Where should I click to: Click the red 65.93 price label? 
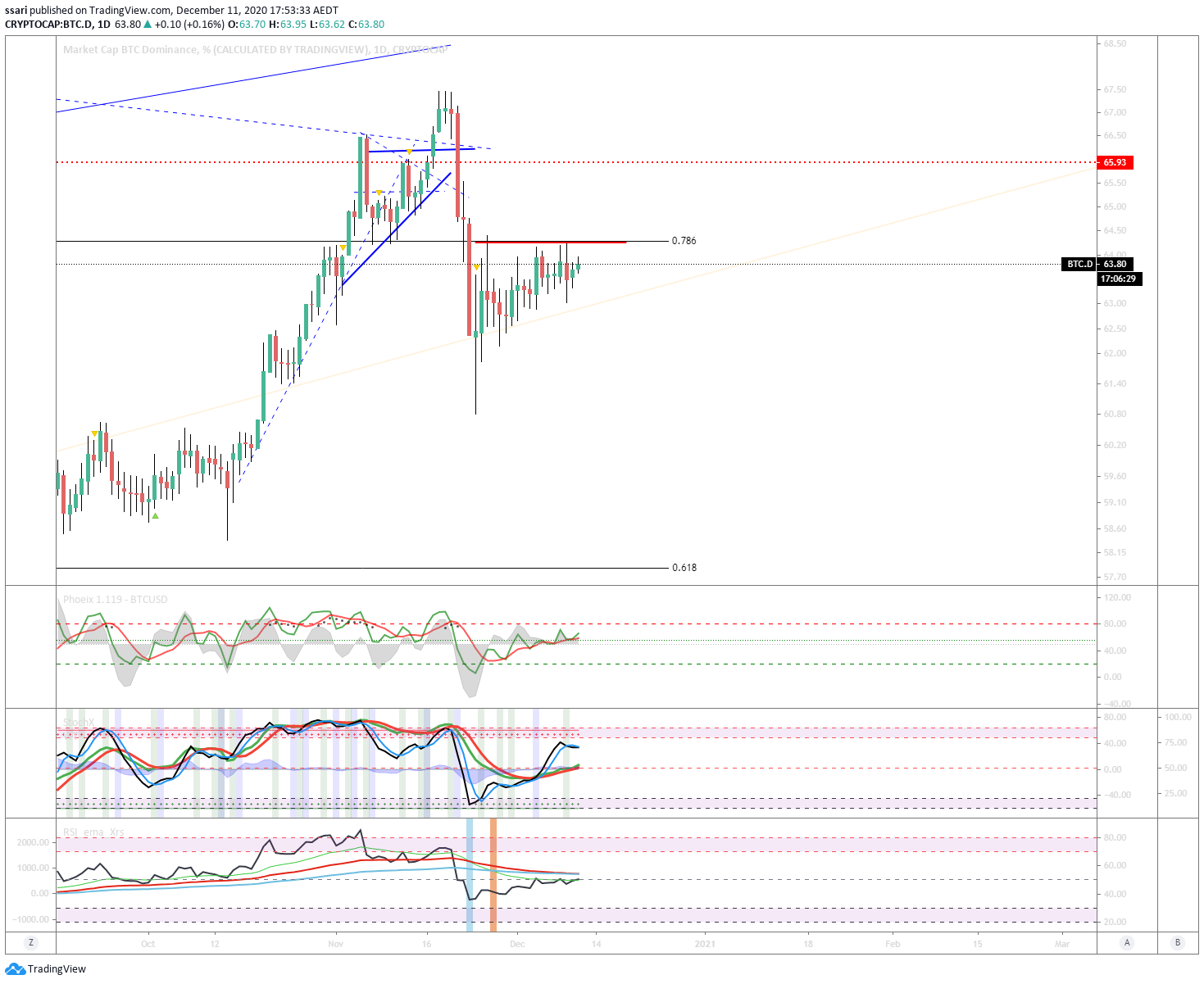point(1114,162)
